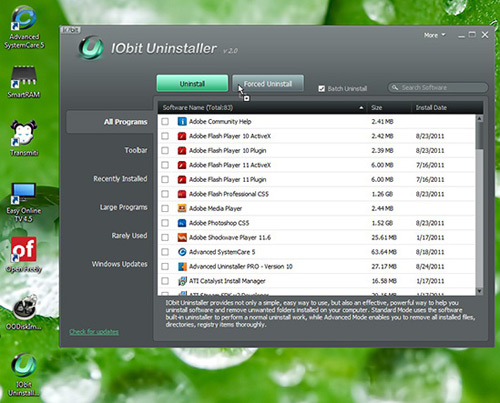Tick Adobe Flash Player 10 ActiveX checkbox
Viewport: 500px width, 403px height.
[x=165, y=136]
